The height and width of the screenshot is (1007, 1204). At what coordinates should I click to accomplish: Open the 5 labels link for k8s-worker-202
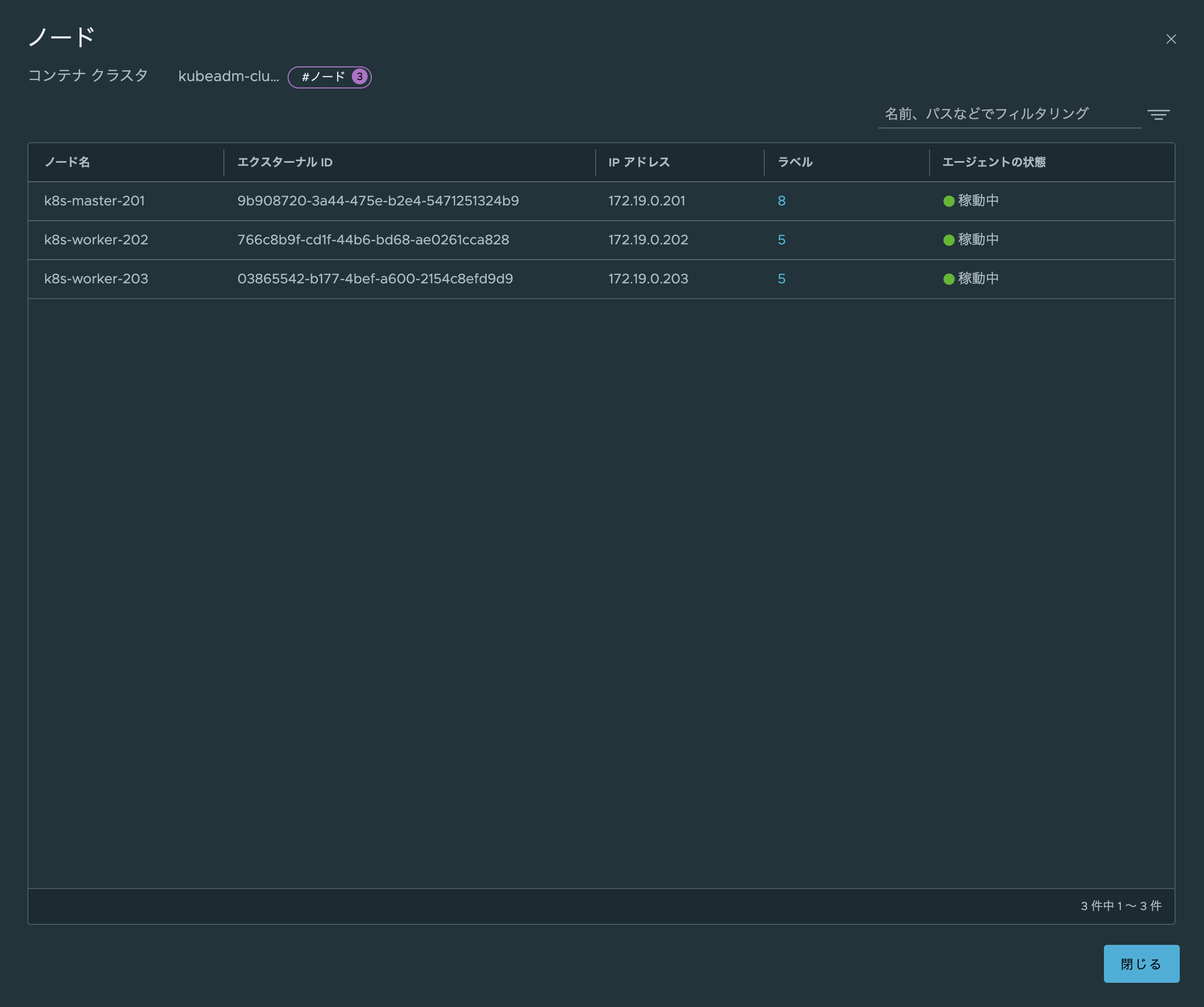pyautogui.click(x=781, y=240)
